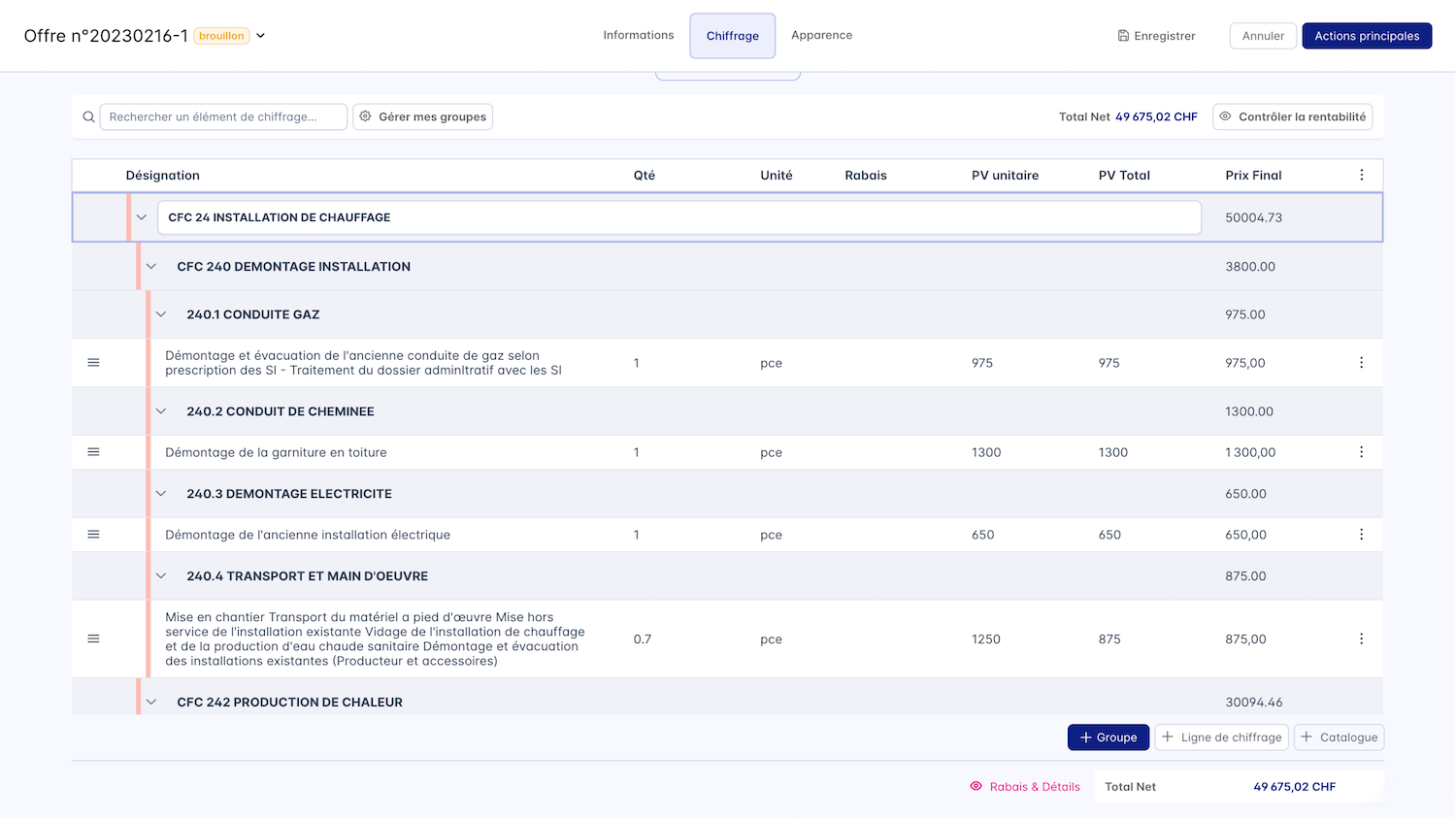Click the Unité column header
This screenshot has width=1456, height=819.
(x=777, y=176)
